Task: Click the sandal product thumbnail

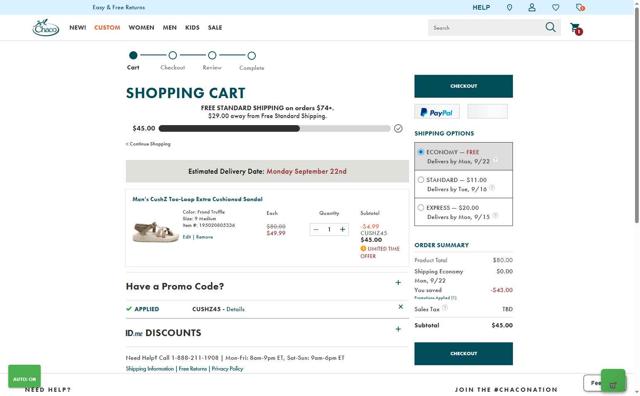Action: point(156,231)
